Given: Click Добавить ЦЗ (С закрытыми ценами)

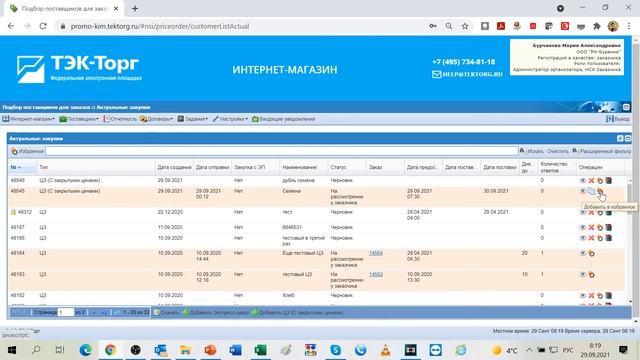Looking at the screenshot, I should pyautogui.click(x=297, y=313).
